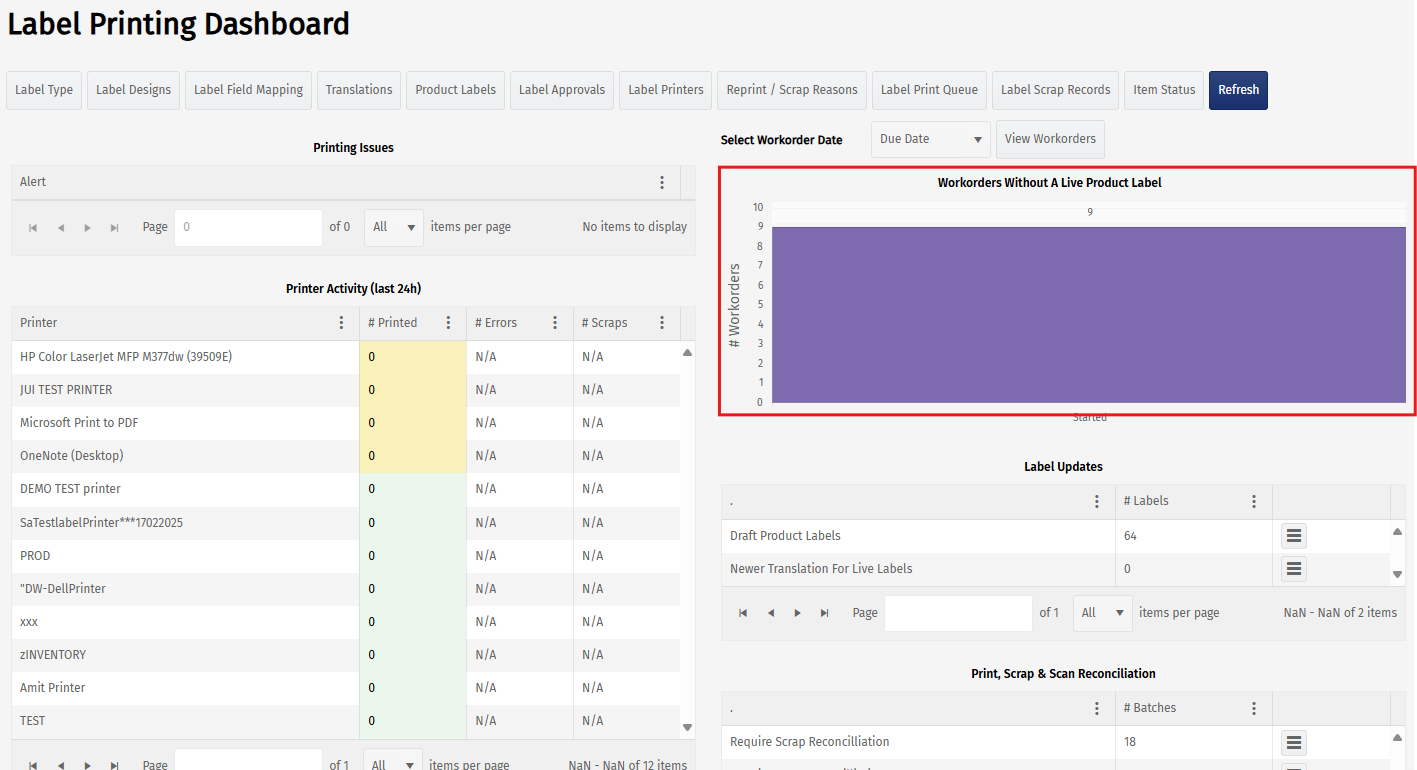
Task: Click the # Scraps column header text
Action: 605,323
